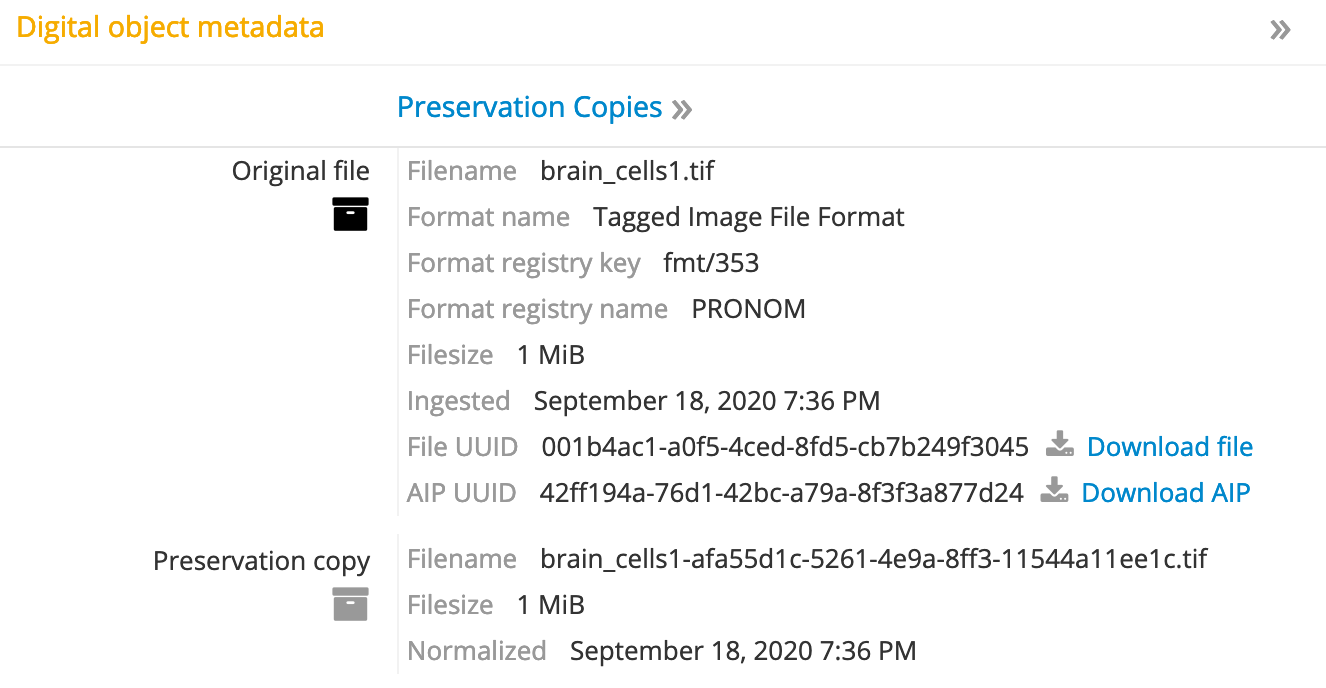Click the Original file label
The image size is (1326, 688).
coord(300,171)
